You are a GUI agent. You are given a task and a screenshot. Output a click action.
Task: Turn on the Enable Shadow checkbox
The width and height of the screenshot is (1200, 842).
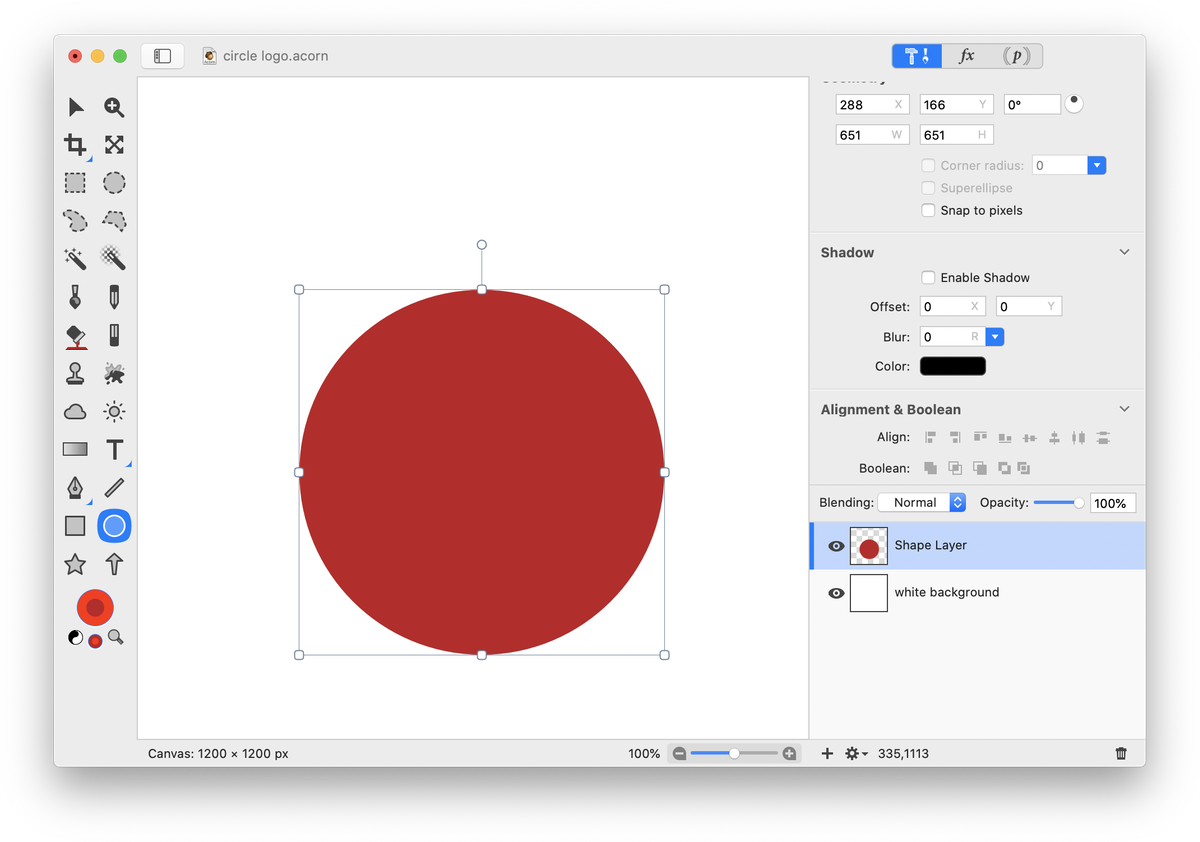929,278
